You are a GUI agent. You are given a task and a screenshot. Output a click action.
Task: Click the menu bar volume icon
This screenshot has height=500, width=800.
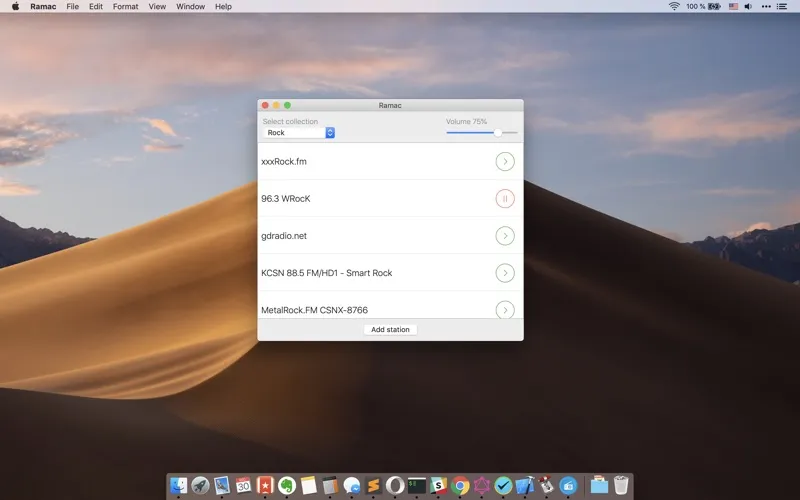(748, 7)
